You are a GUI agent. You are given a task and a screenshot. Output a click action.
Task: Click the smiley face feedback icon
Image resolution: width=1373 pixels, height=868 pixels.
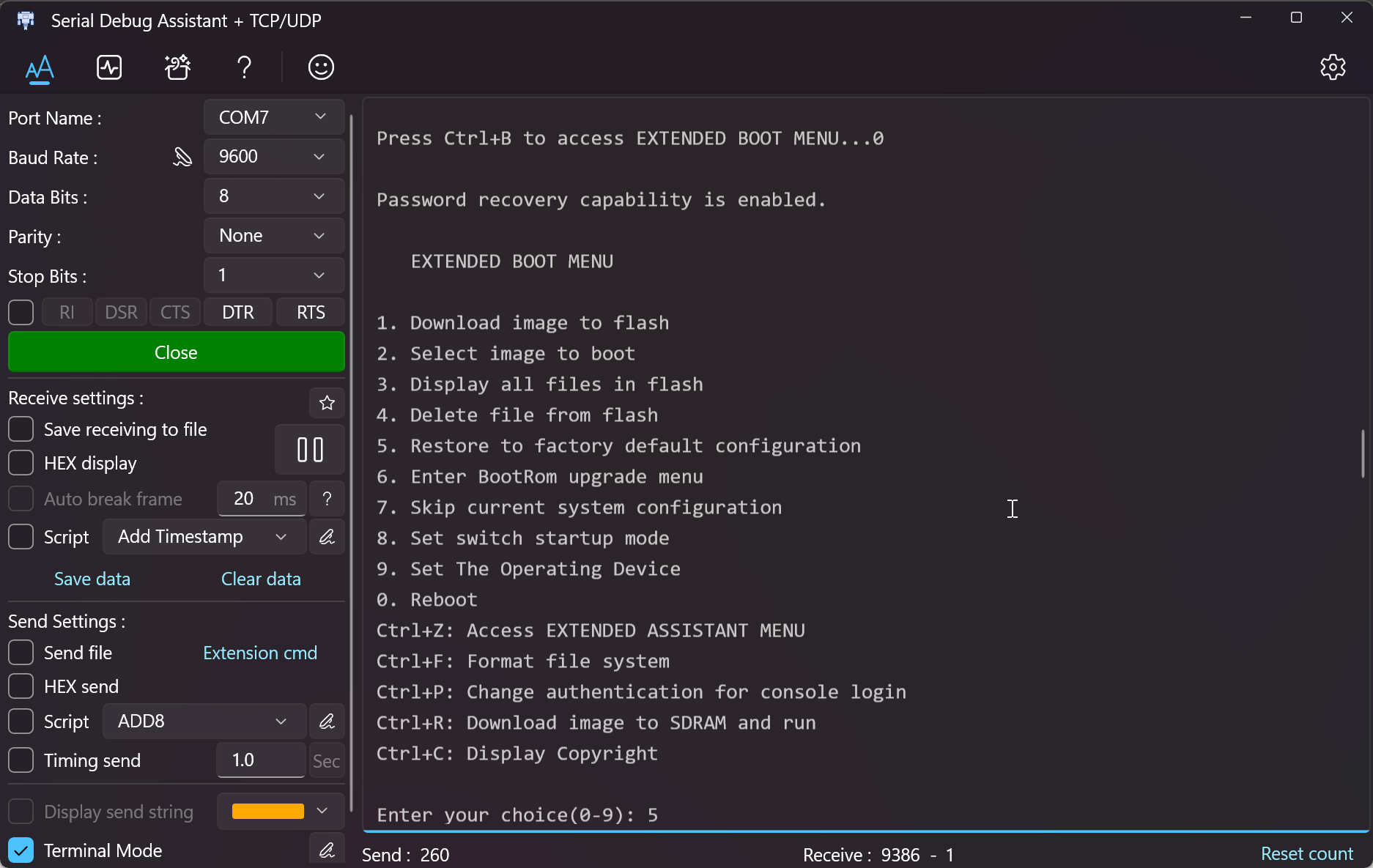[321, 67]
